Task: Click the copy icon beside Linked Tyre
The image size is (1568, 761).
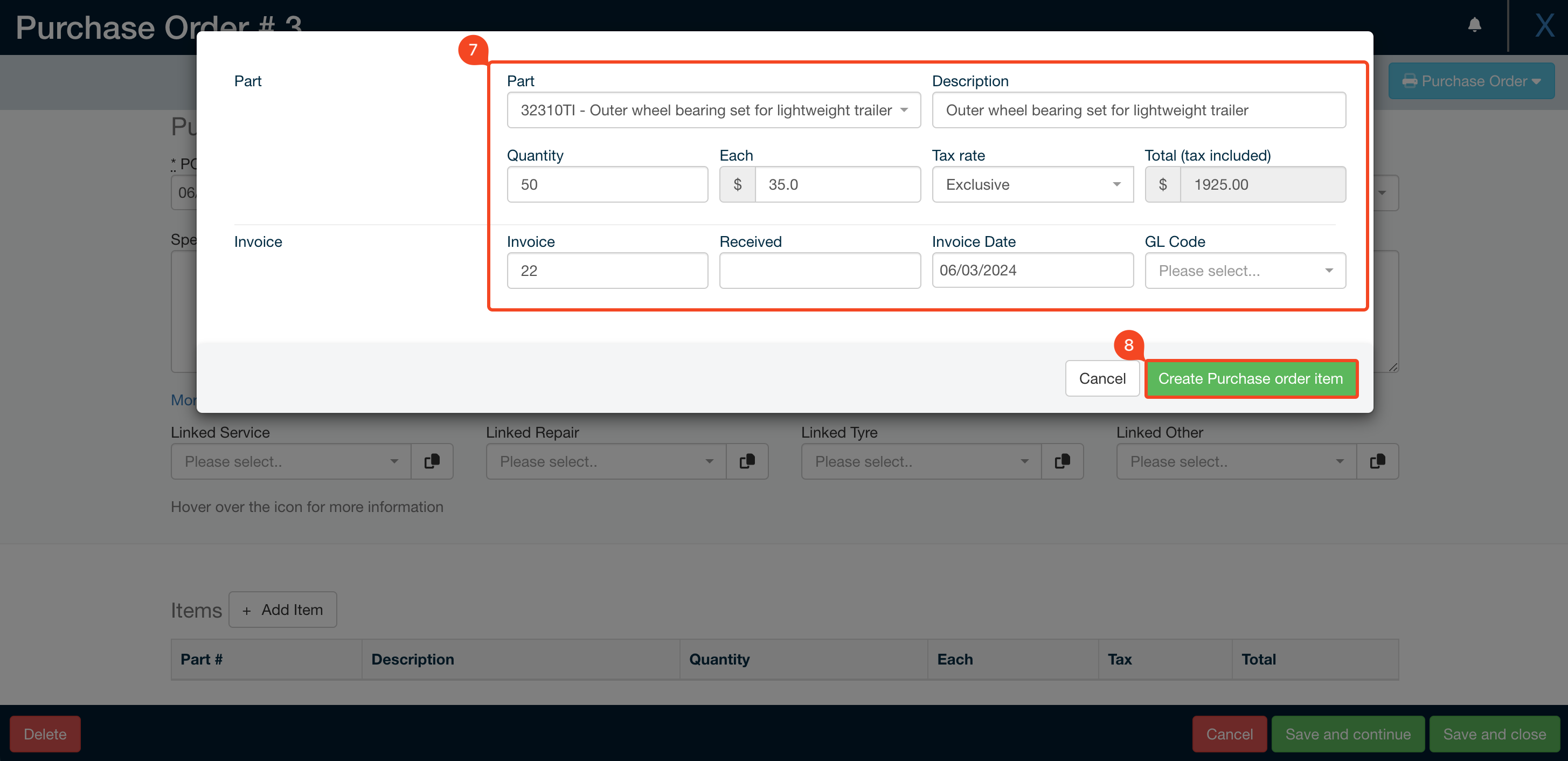Action: click(1063, 461)
